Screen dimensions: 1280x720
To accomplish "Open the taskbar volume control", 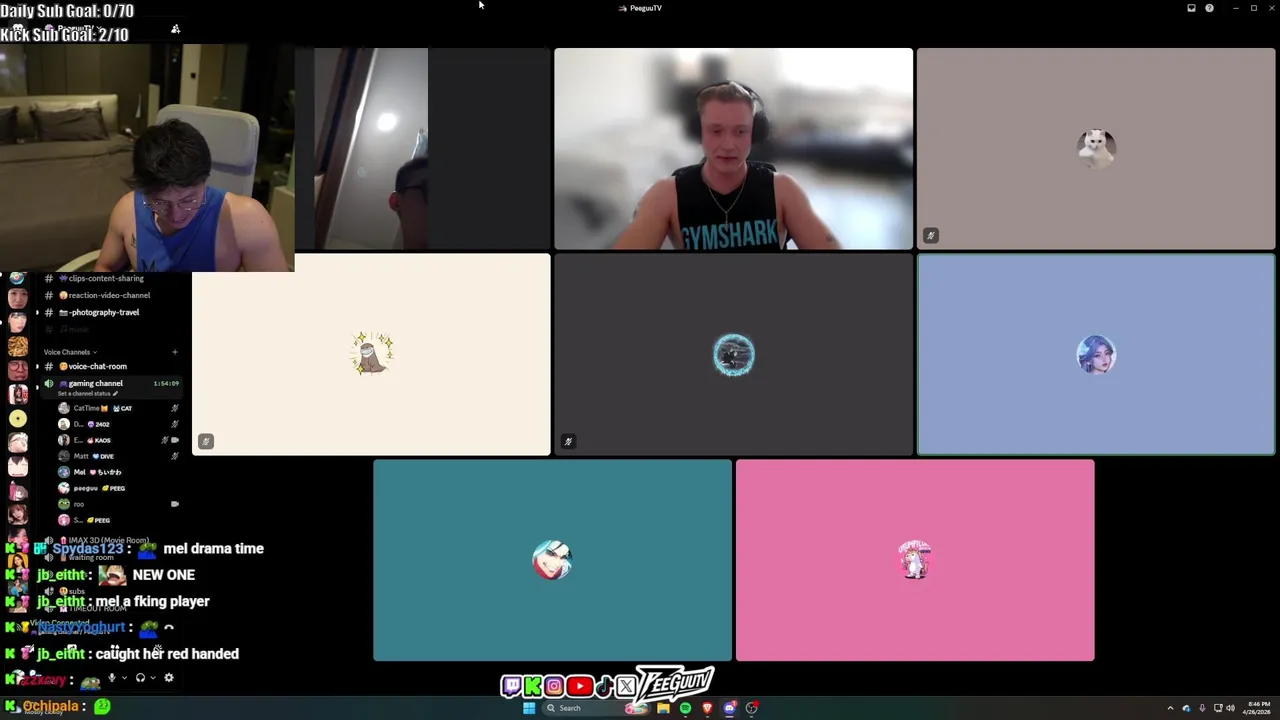I will [x=1230, y=708].
